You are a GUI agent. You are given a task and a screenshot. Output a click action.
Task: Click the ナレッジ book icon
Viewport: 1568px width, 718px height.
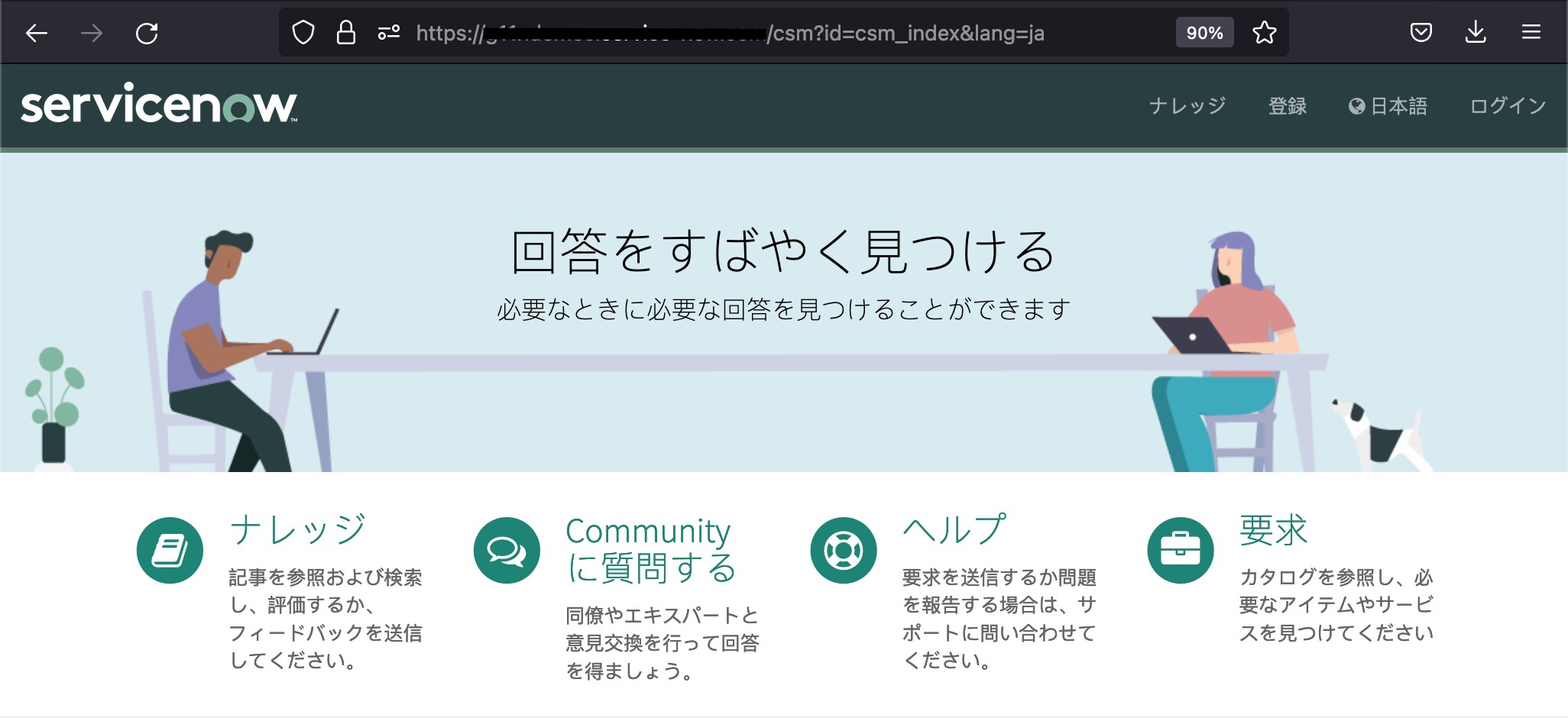pyautogui.click(x=170, y=550)
